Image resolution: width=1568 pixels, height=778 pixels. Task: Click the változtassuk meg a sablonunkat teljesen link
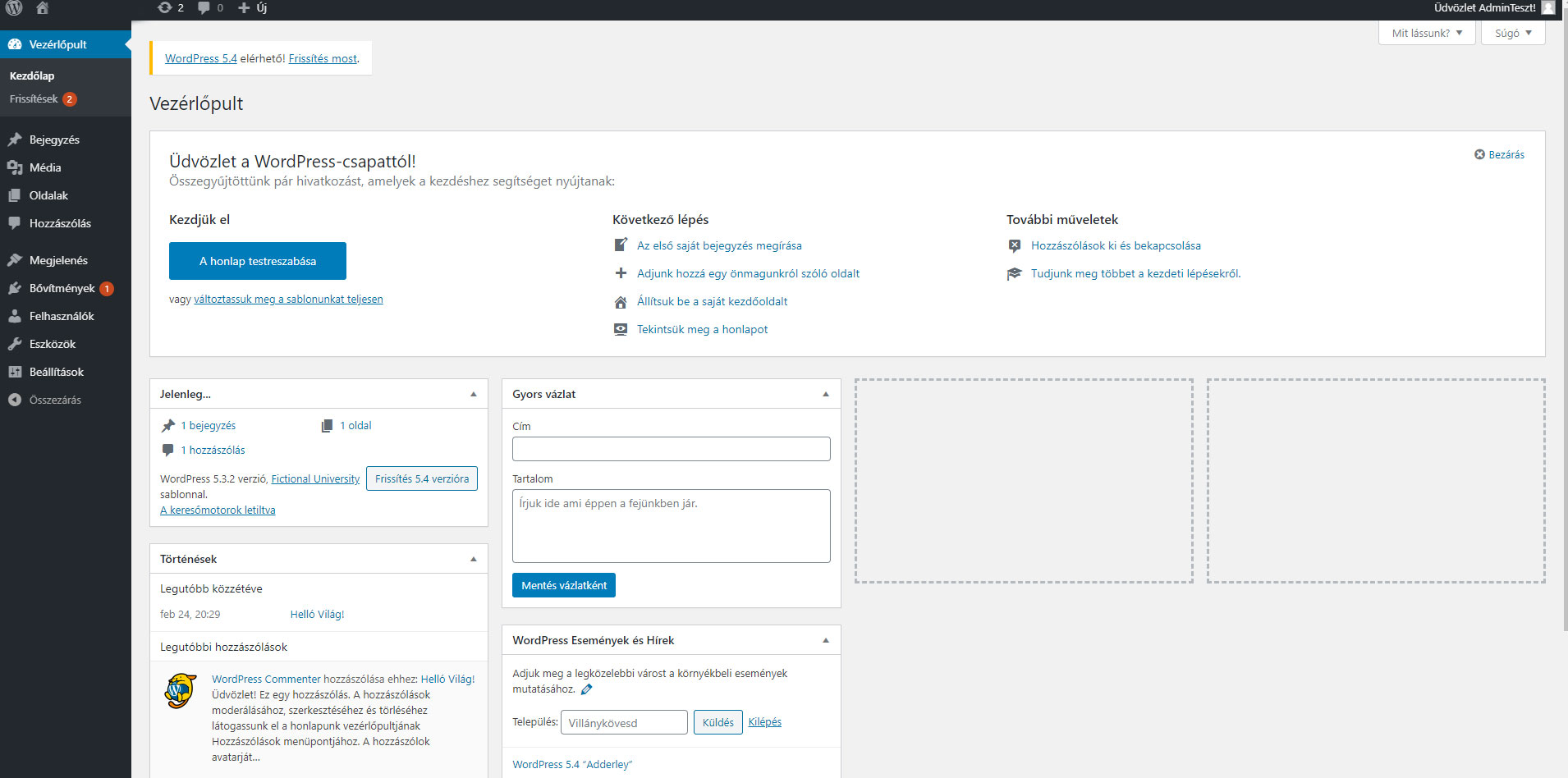pos(288,299)
